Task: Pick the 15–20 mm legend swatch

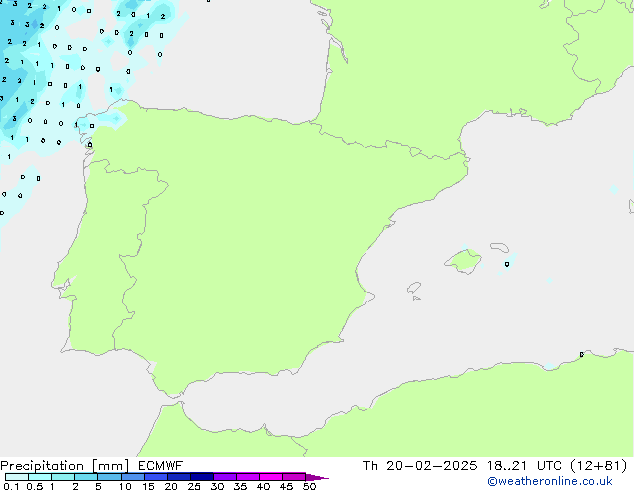Action: coord(155,477)
